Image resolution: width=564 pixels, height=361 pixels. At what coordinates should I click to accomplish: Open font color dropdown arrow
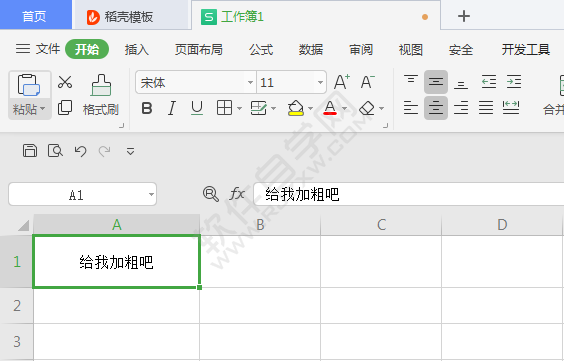click(344, 108)
